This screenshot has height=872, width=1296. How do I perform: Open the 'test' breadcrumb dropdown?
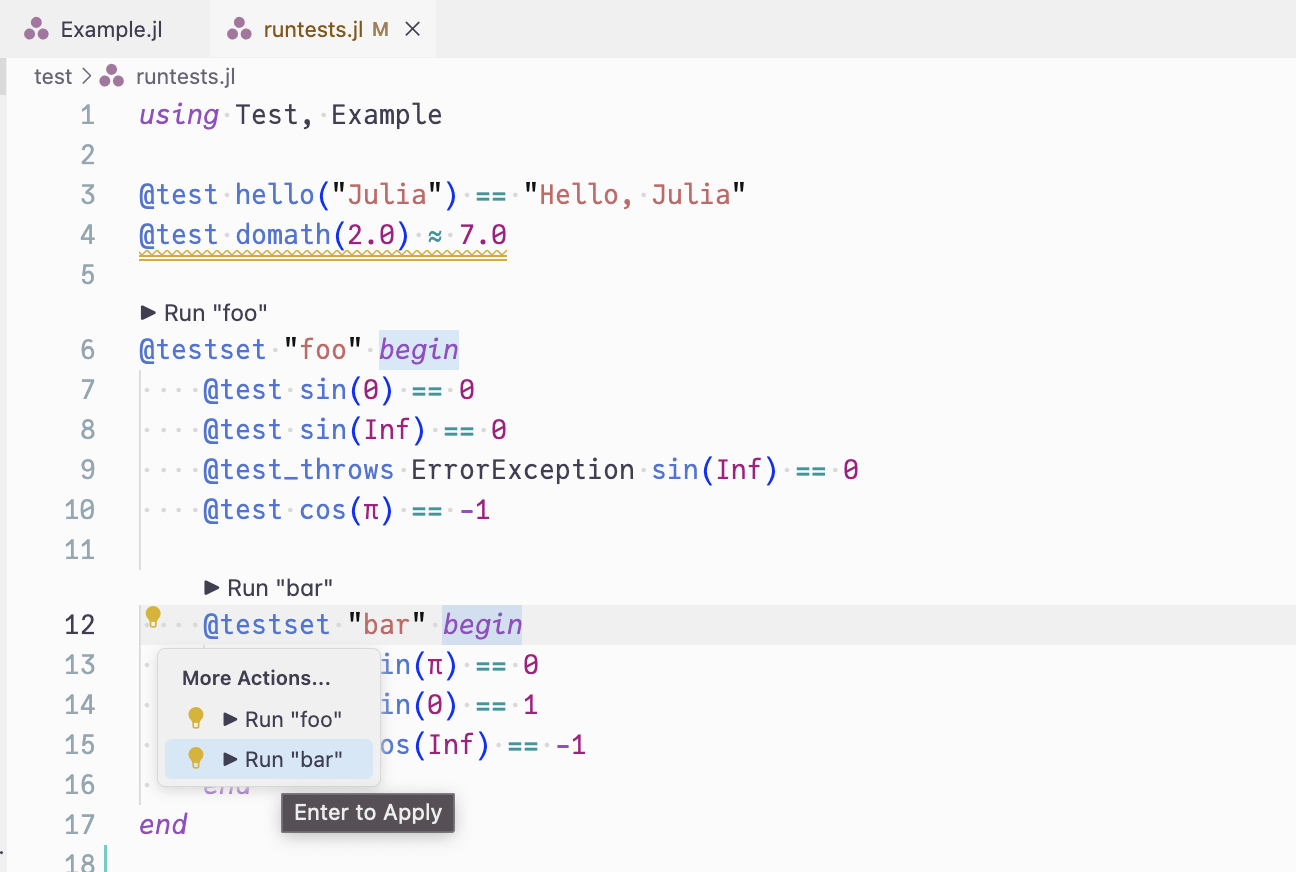(53, 76)
